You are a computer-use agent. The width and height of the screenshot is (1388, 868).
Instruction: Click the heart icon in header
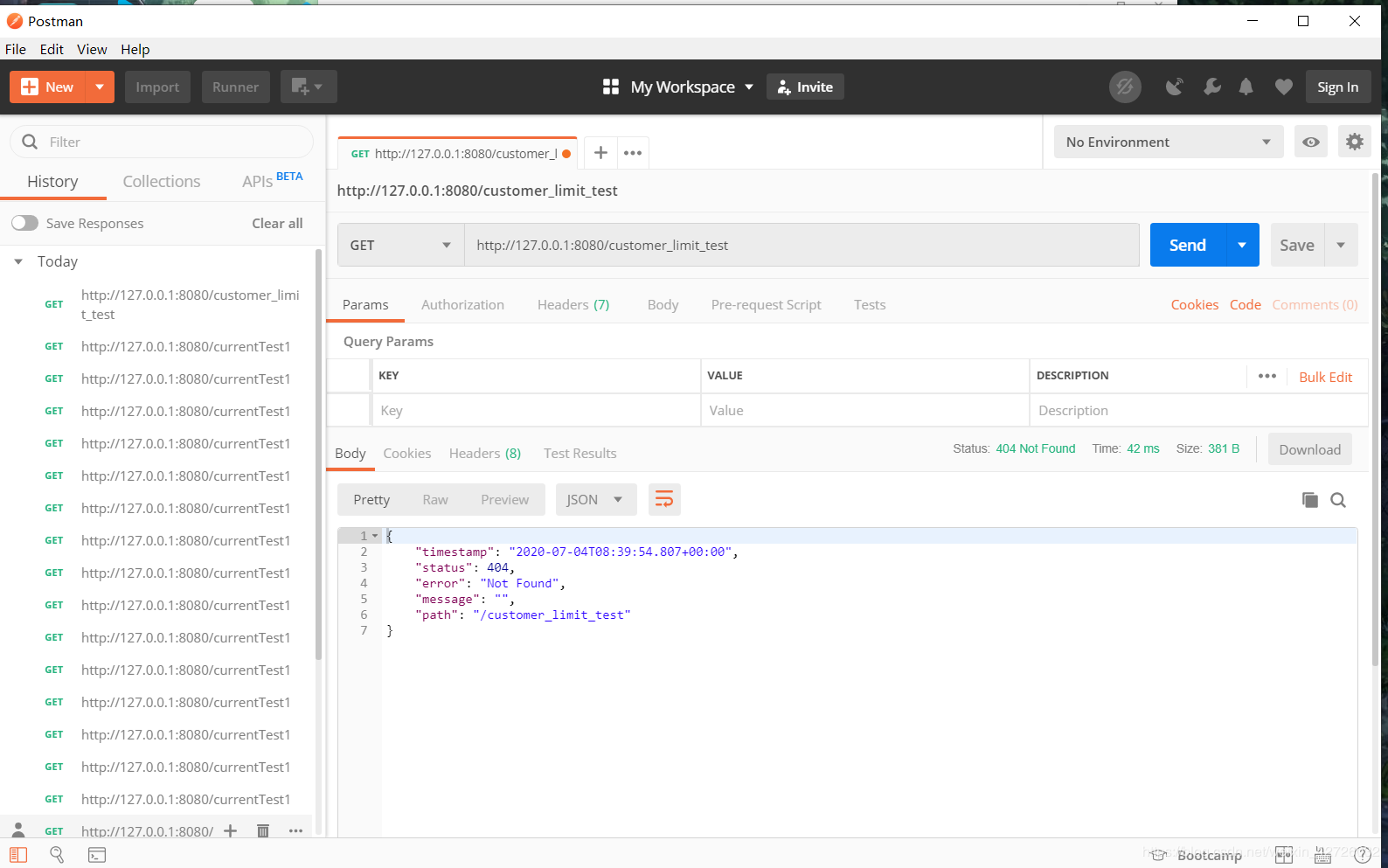pyautogui.click(x=1283, y=87)
